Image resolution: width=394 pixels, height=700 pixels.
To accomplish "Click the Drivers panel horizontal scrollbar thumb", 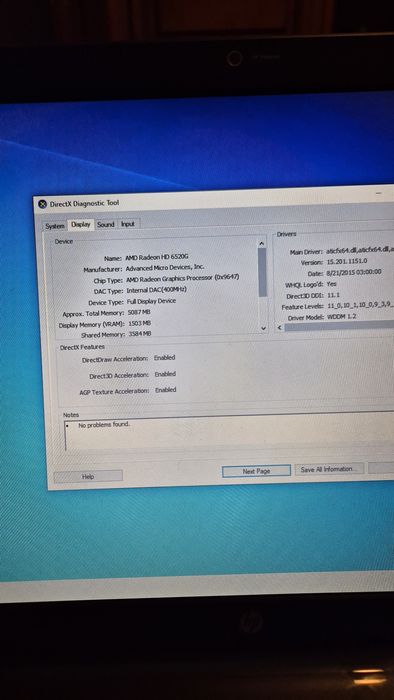I will 339,327.
